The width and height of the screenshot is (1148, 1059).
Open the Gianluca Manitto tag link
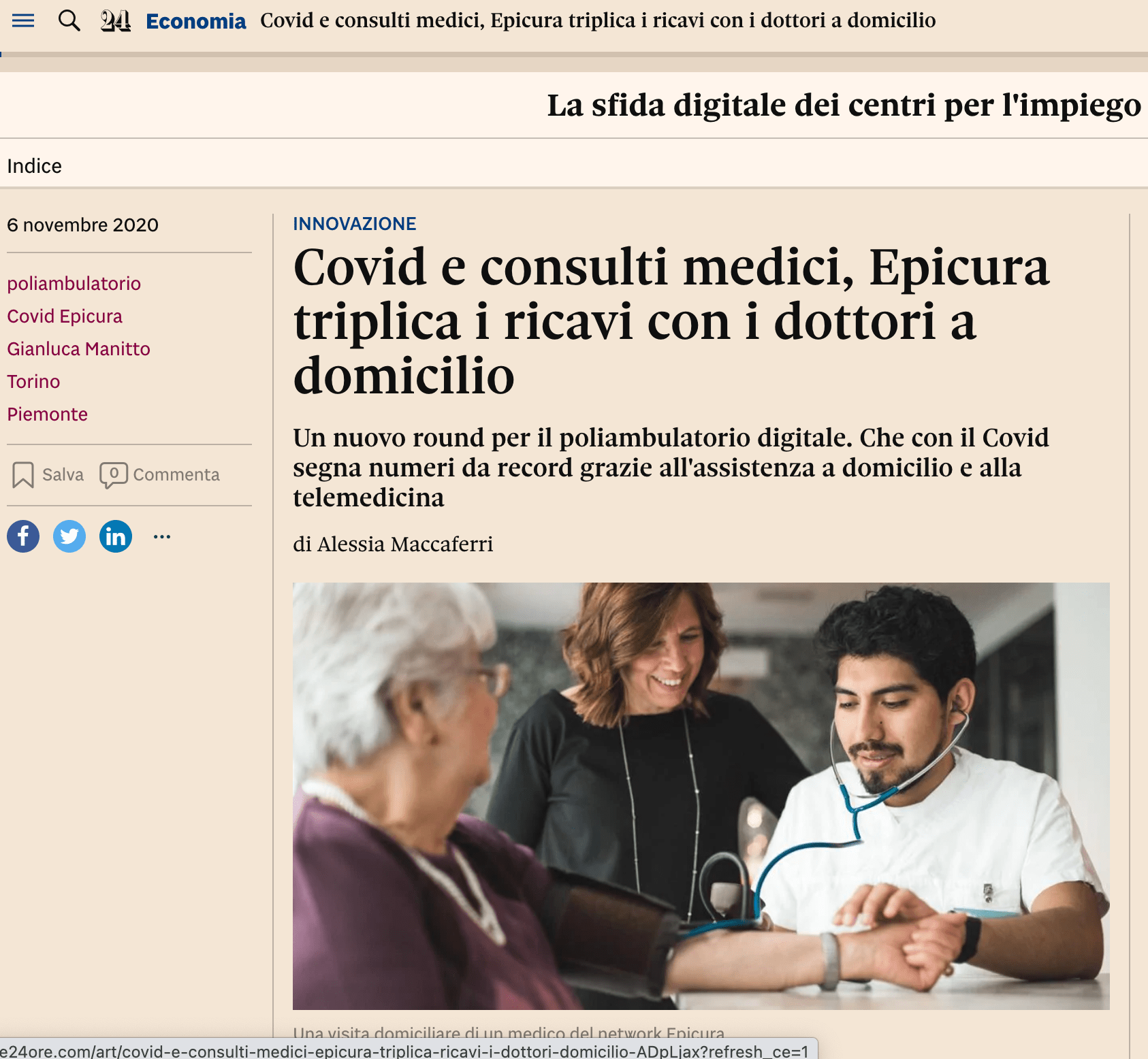coord(79,348)
